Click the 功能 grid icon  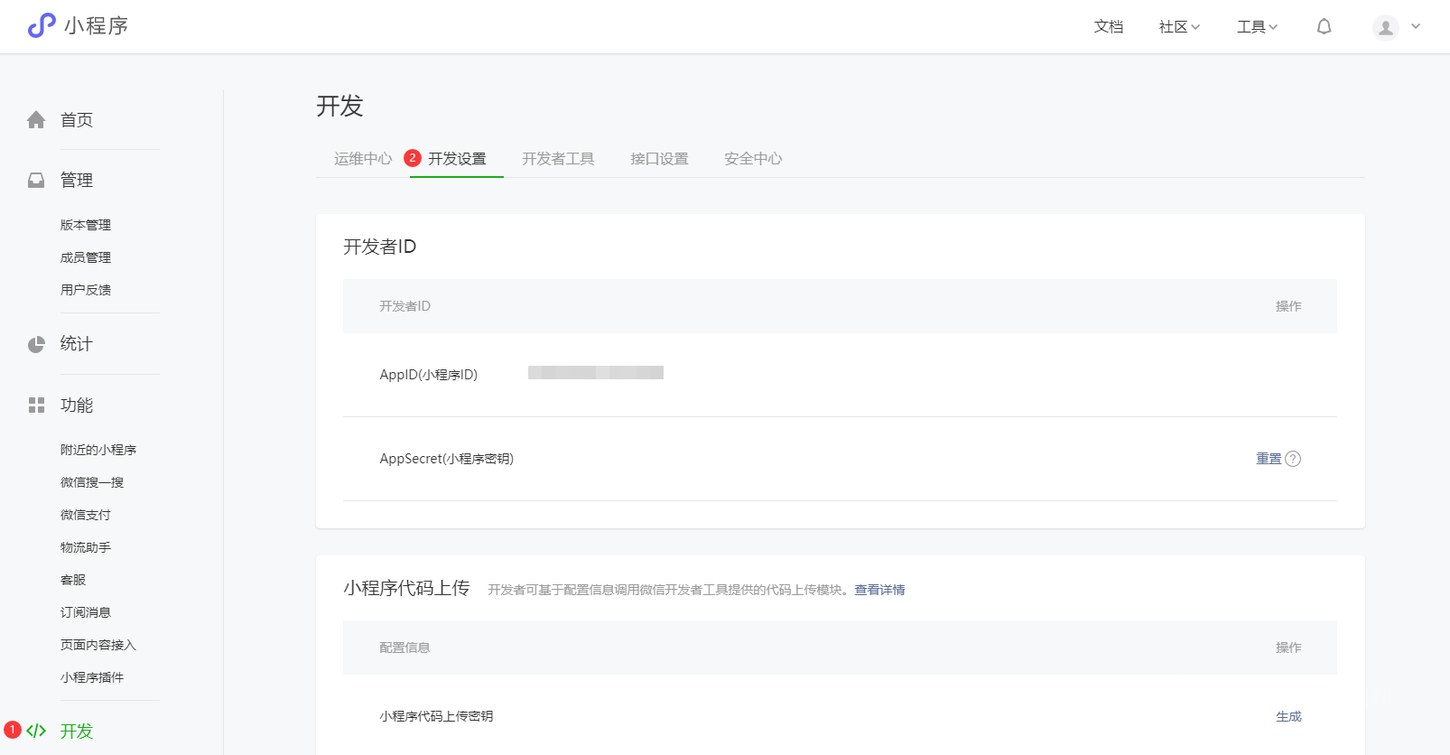(x=36, y=405)
